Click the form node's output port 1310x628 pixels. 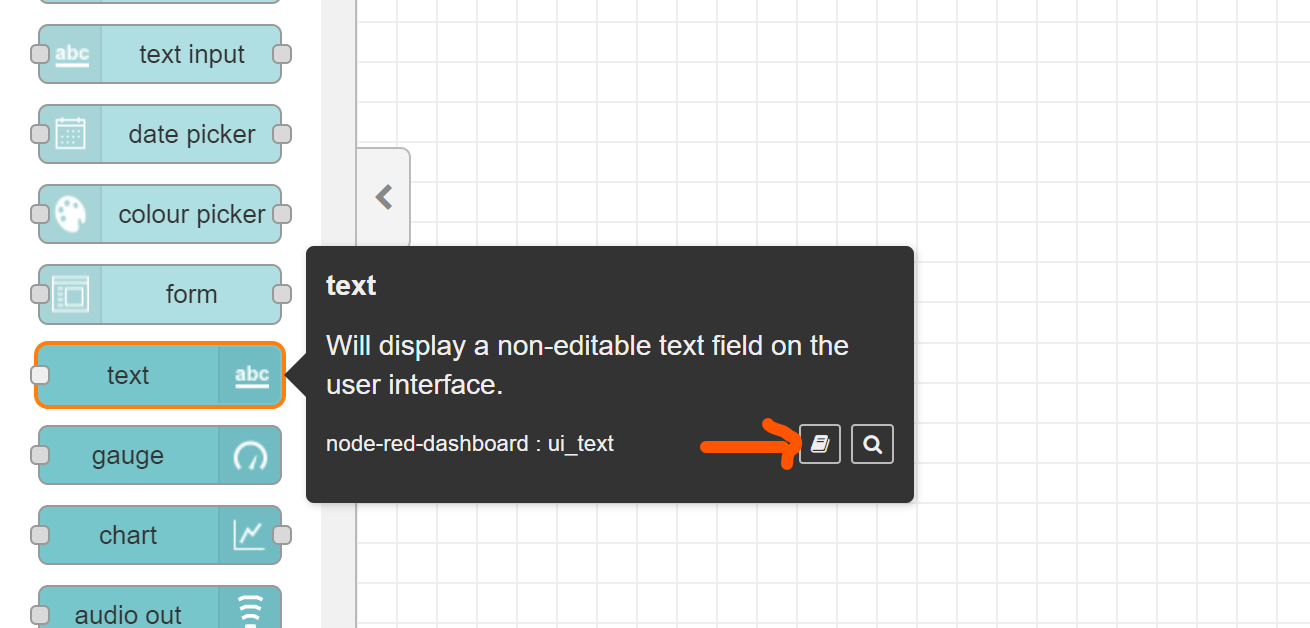pos(282,294)
